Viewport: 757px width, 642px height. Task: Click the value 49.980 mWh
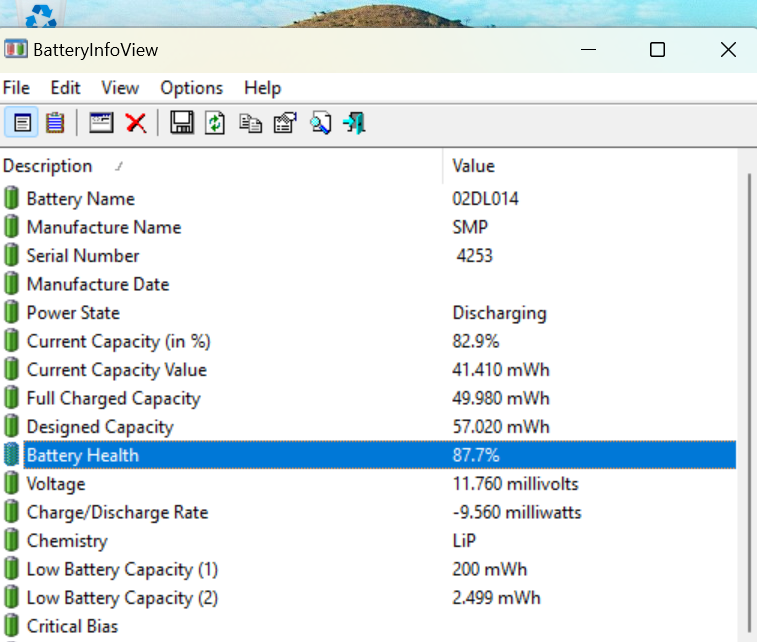pyautogui.click(x=501, y=398)
